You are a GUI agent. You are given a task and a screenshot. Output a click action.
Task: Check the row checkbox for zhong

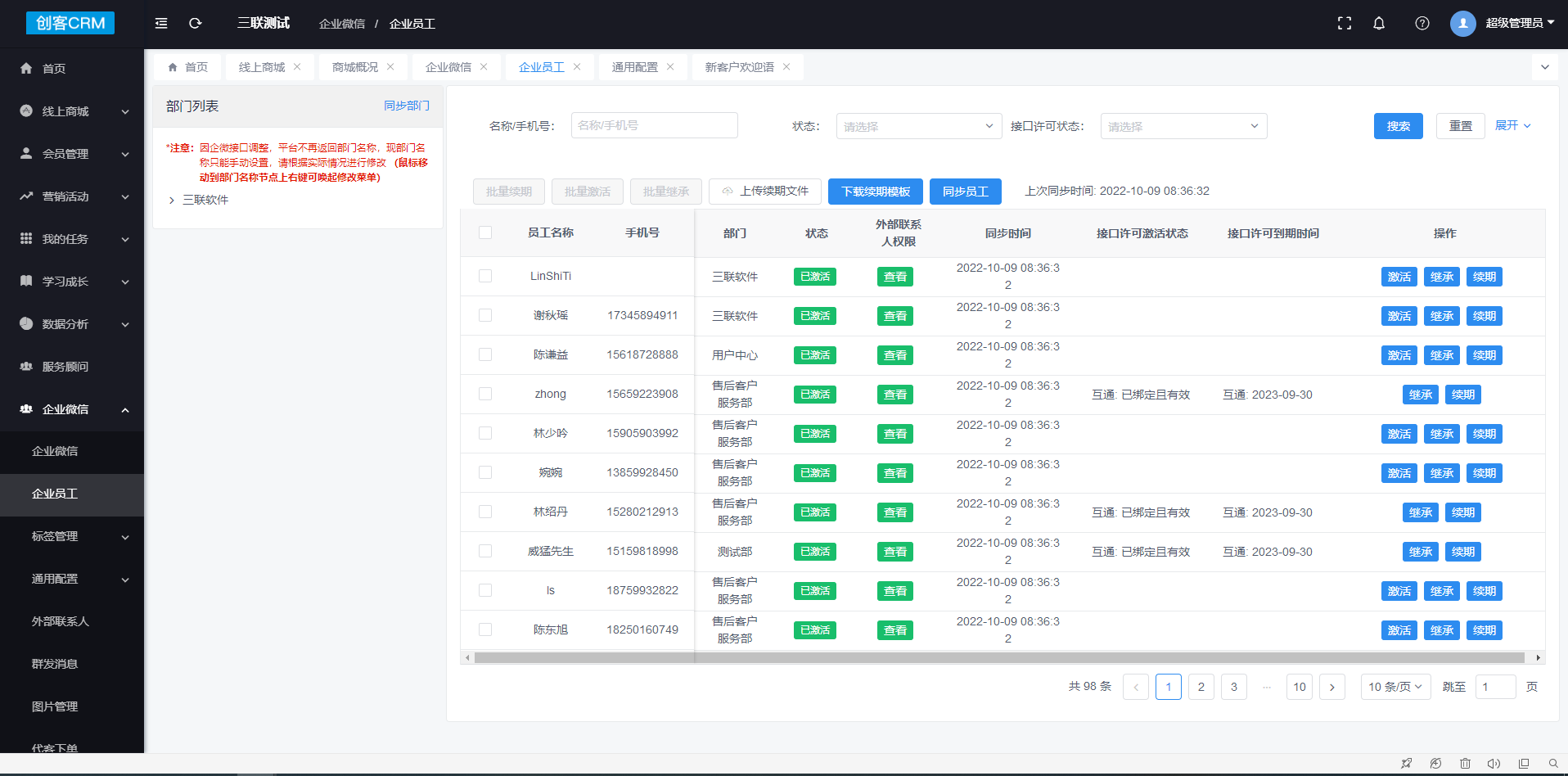pyautogui.click(x=485, y=394)
